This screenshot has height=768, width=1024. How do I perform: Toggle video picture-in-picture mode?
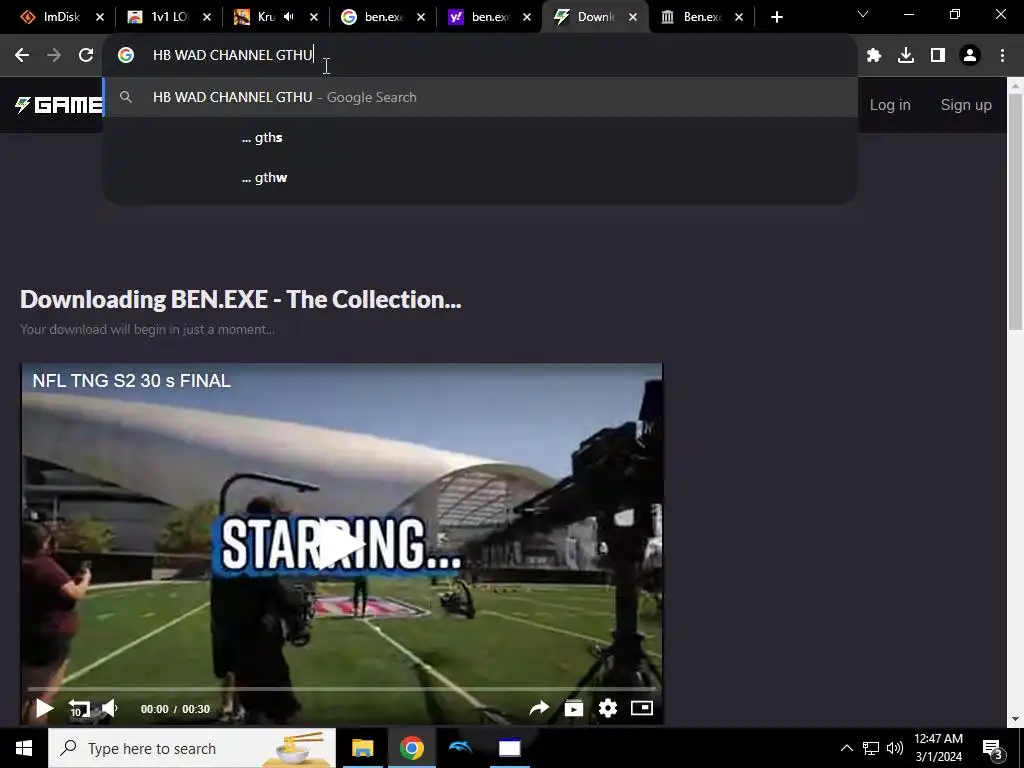[x=642, y=708]
